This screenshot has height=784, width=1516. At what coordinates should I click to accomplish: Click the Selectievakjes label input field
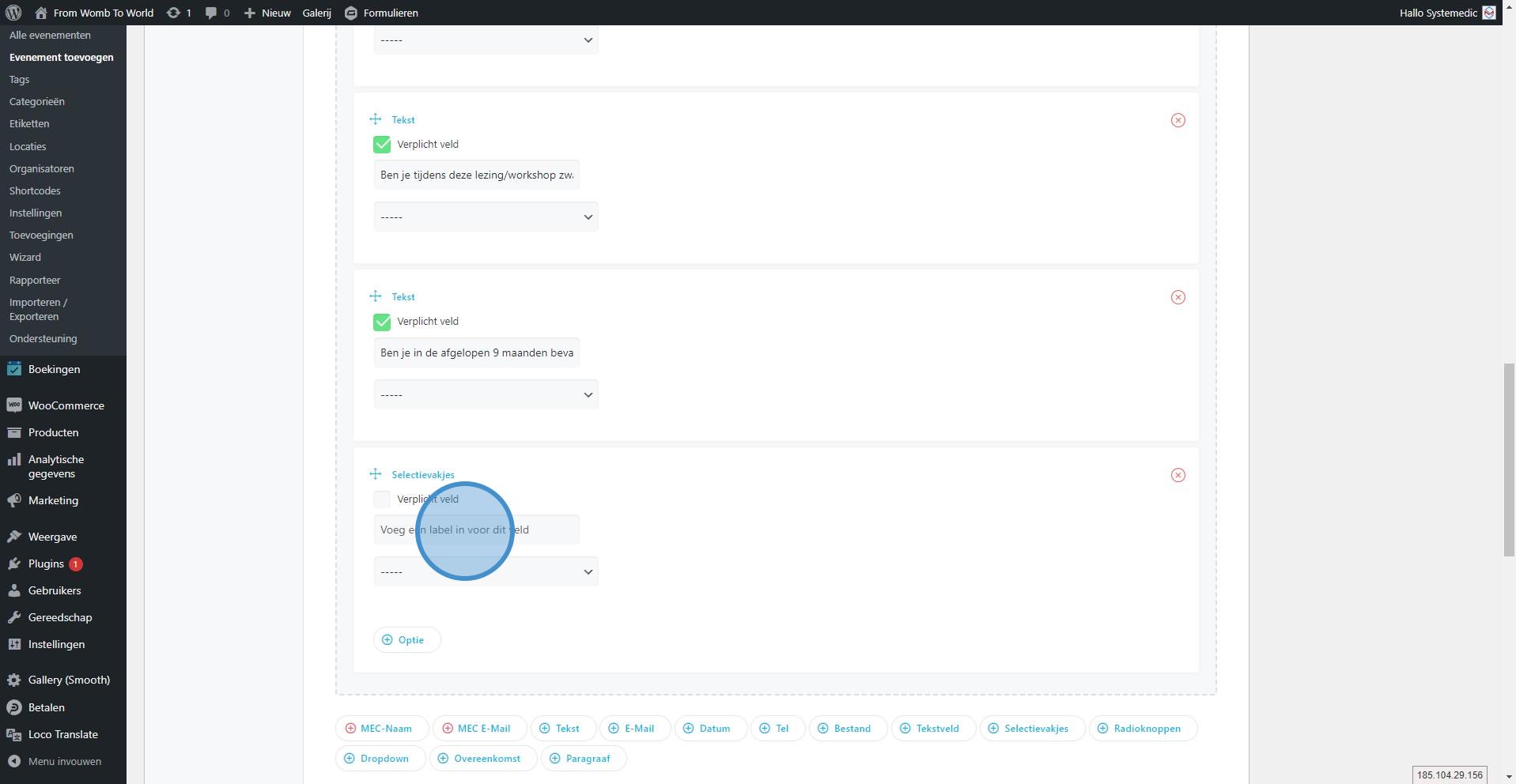click(476, 530)
